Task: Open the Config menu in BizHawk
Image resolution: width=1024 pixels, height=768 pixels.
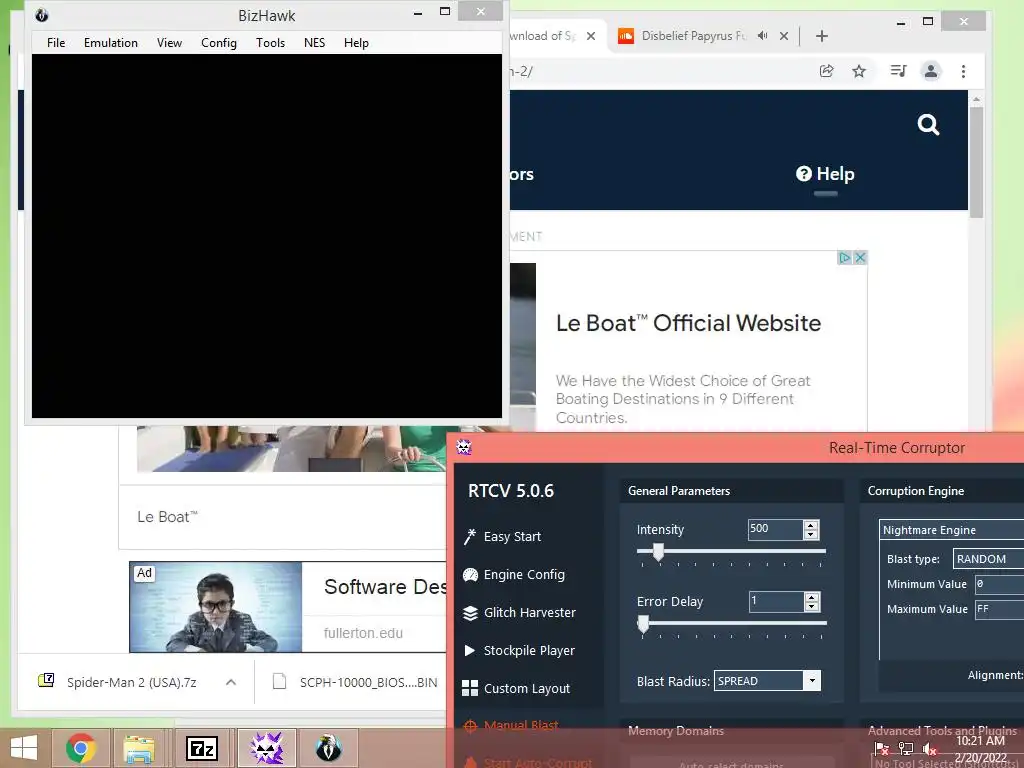Action: coord(218,42)
